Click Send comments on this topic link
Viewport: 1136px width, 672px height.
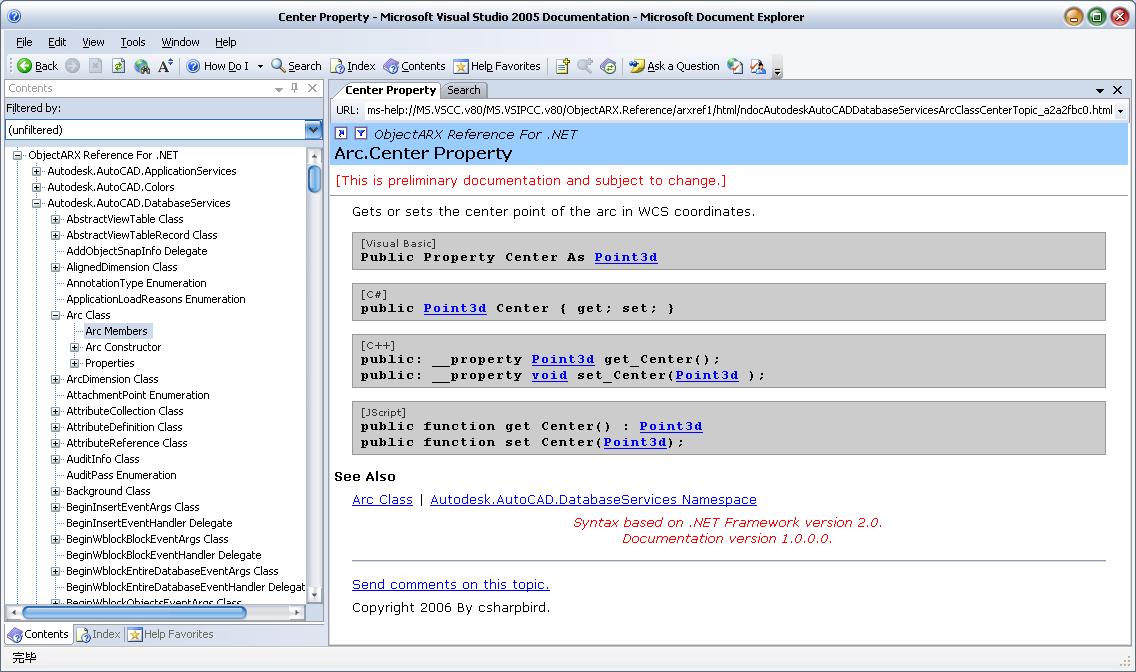coord(451,584)
